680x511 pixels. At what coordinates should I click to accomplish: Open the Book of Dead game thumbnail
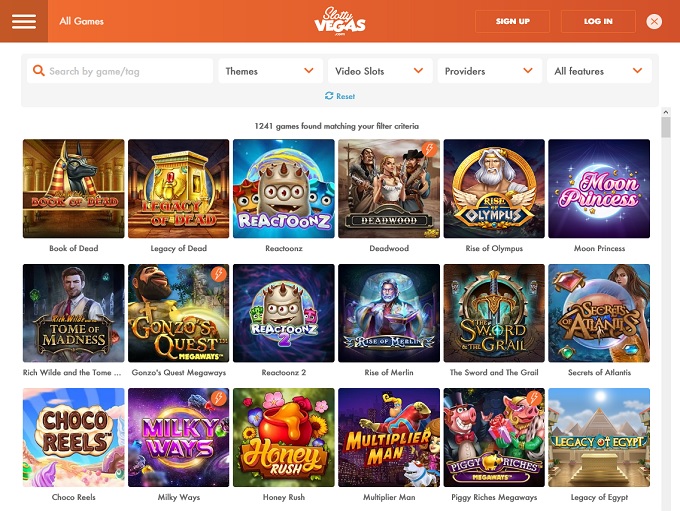[74, 189]
